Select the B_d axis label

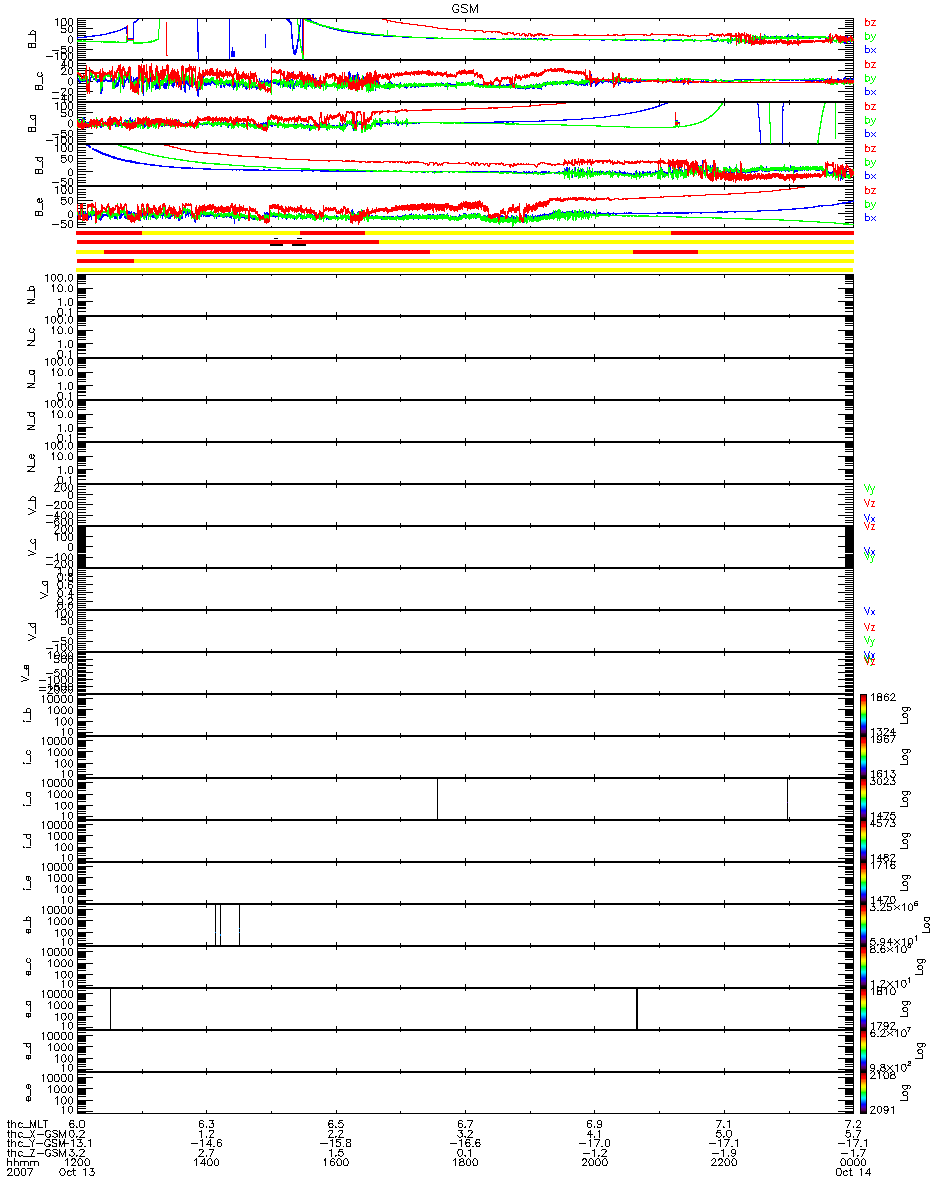point(40,165)
